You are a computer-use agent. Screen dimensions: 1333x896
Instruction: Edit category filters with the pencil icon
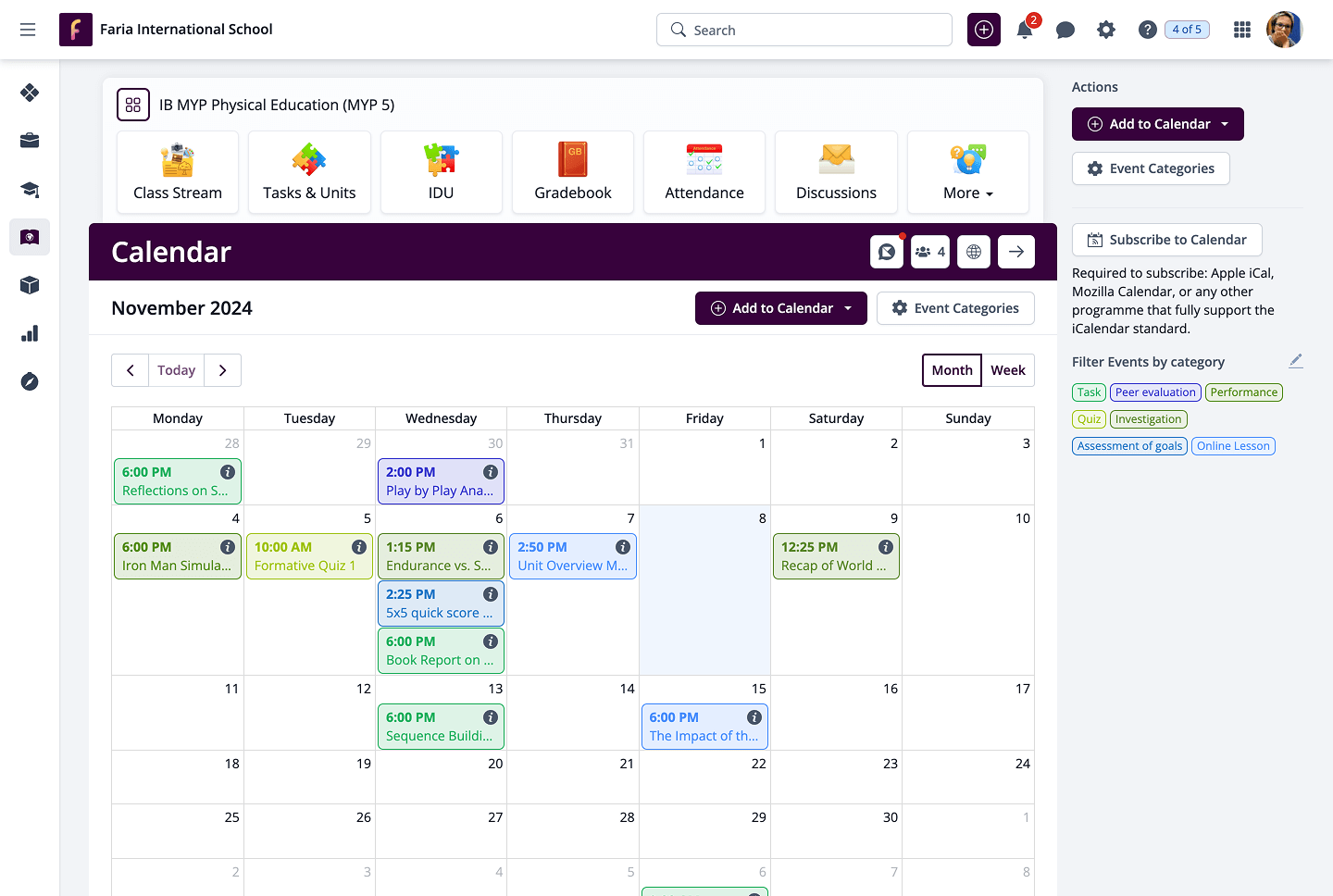[1296, 361]
